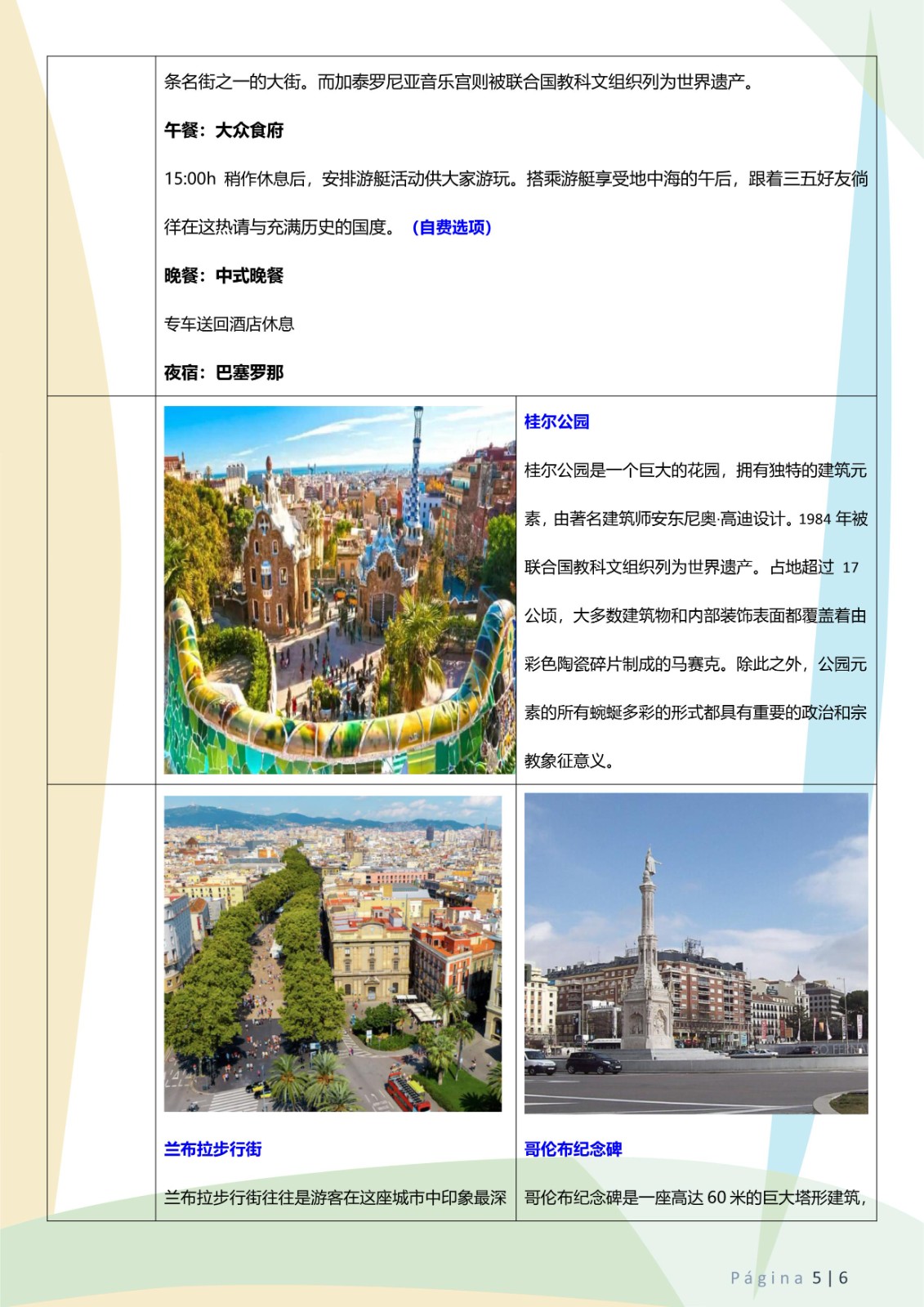Click the line 专车送回酒店休息
The width and height of the screenshot is (924, 1307).
tap(229, 324)
